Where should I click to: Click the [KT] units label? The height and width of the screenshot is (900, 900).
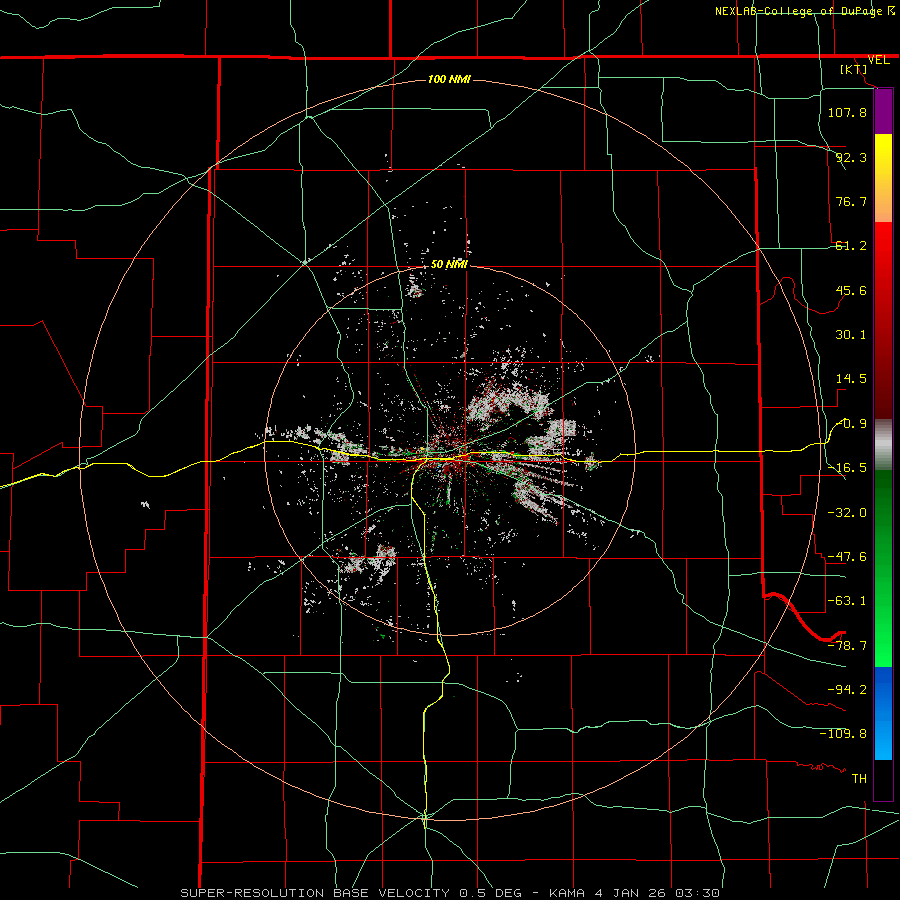coord(854,69)
